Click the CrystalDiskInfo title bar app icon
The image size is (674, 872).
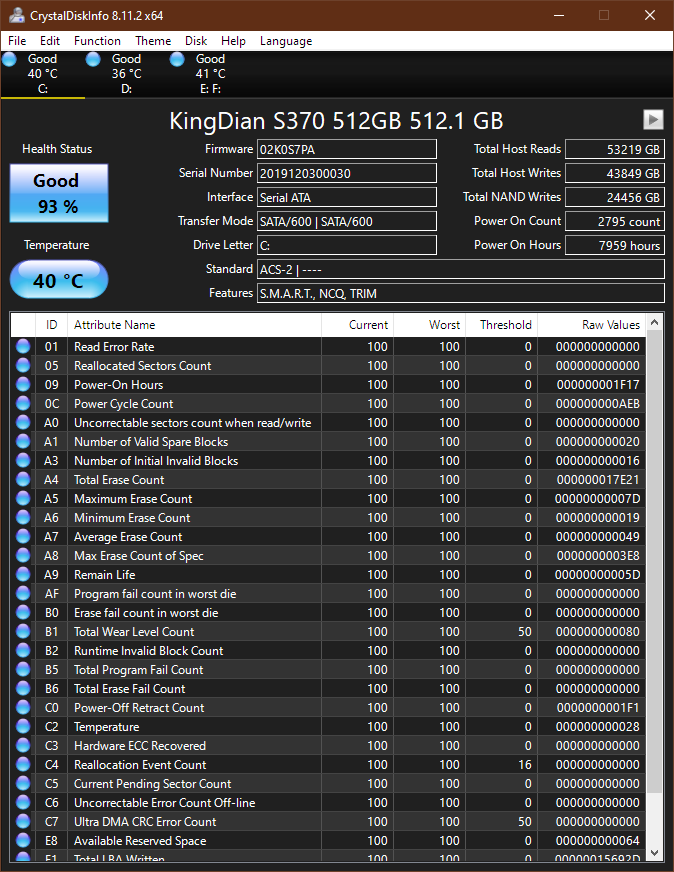click(17, 15)
